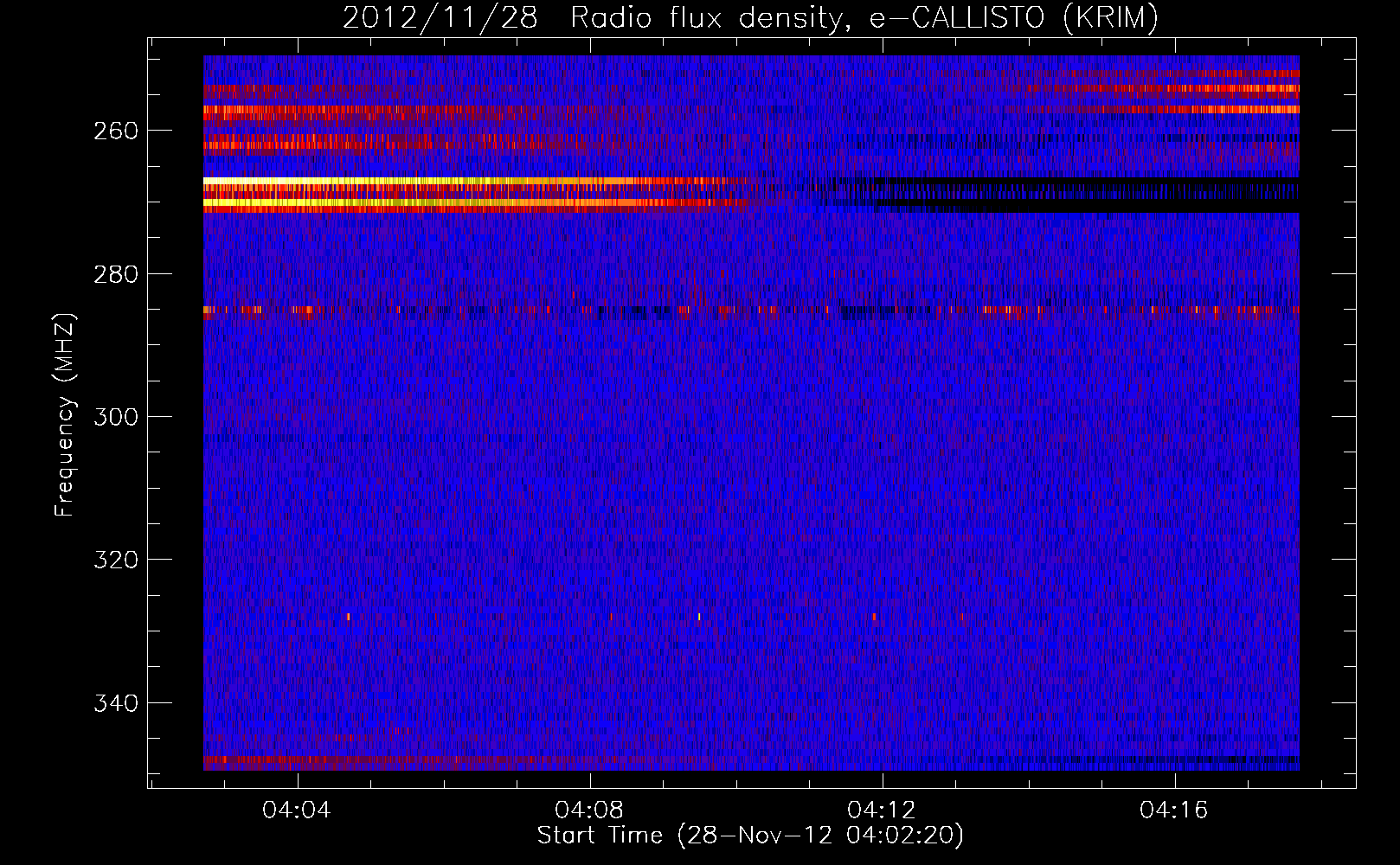Click the 04:12 time tick label

pos(882,811)
